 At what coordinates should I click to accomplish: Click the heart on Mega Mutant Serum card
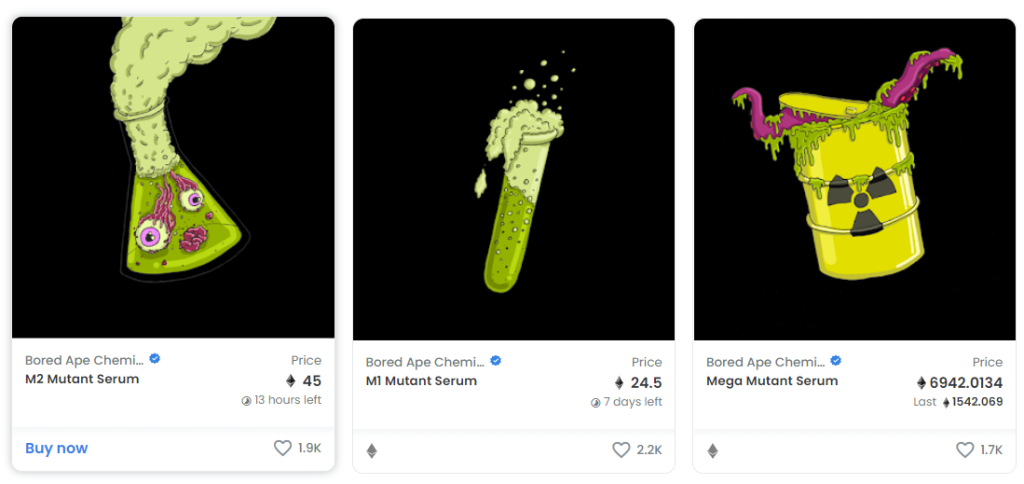coord(965,450)
